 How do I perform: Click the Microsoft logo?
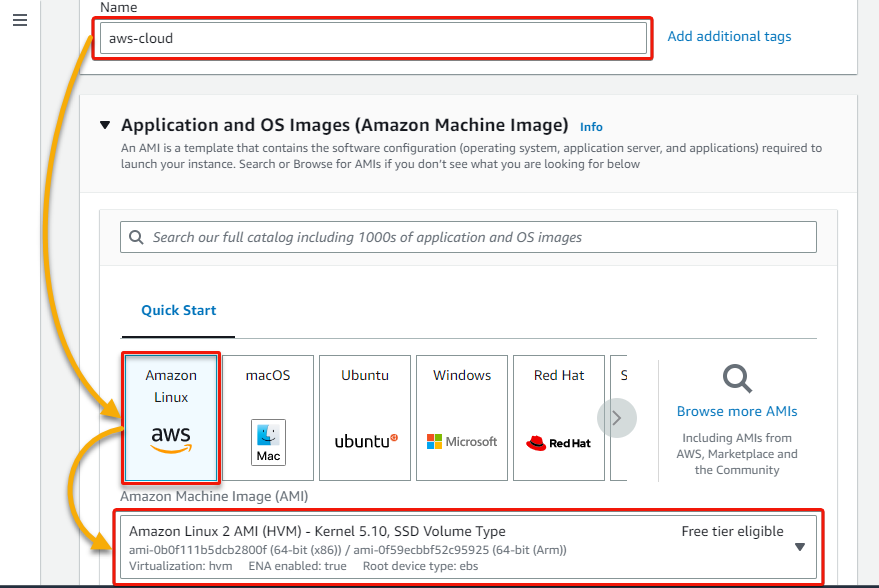[462, 442]
